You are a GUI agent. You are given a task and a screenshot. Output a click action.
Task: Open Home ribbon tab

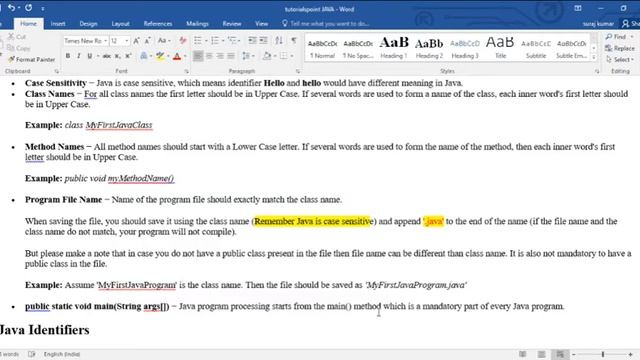tap(28, 24)
